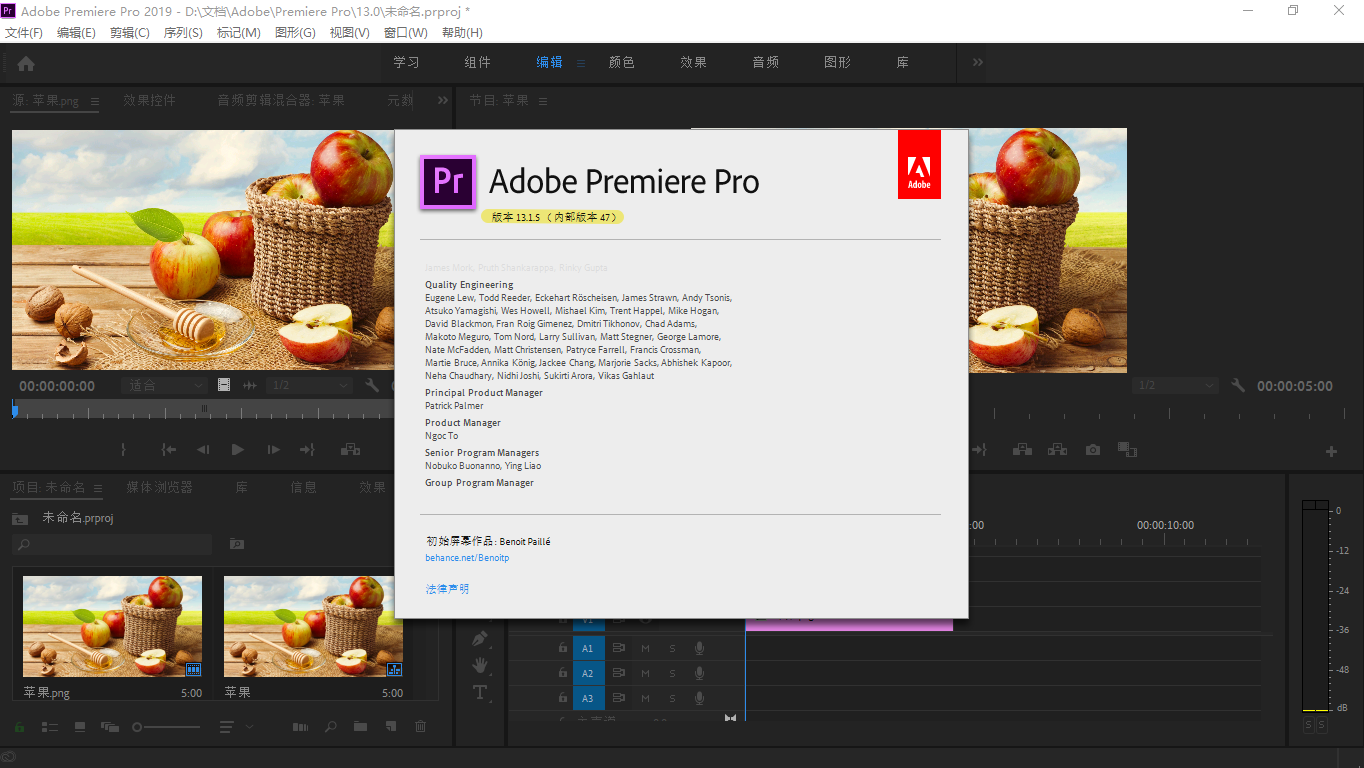Image resolution: width=1364 pixels, height=768 pixels.
Task: Delete selection with trash icon
Action: 421,726
